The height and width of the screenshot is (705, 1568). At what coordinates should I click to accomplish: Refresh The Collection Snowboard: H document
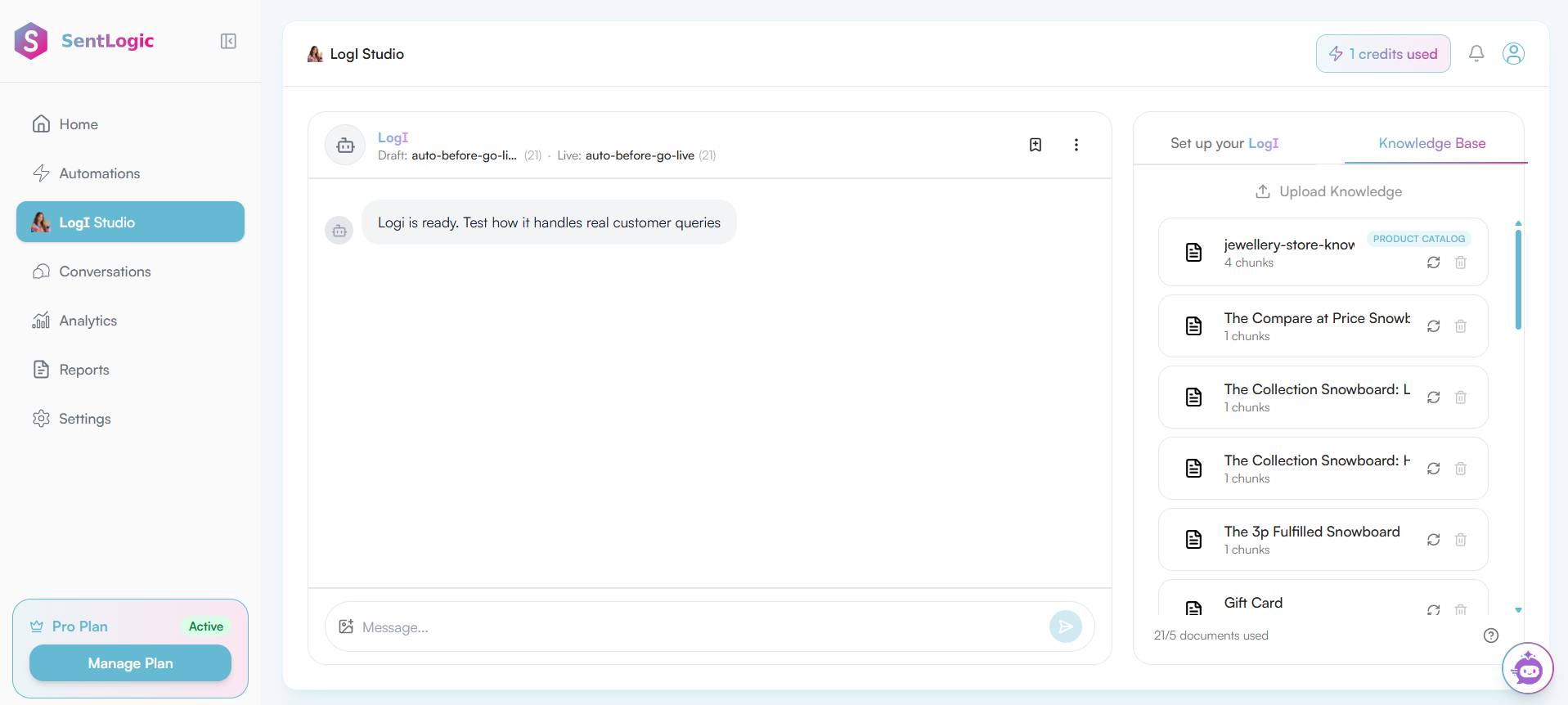tap(1434, 469)
